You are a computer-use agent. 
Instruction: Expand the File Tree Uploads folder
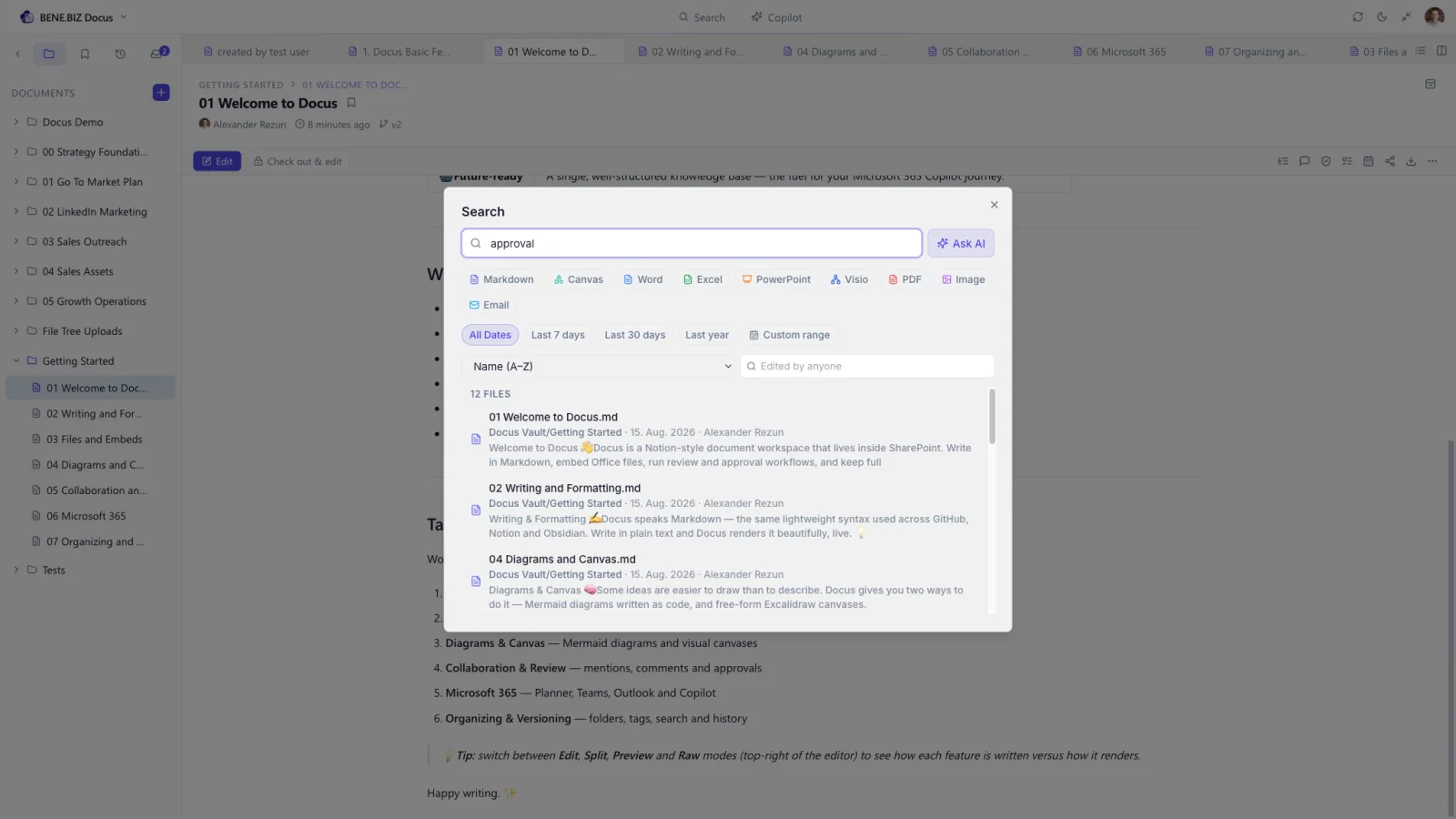[16, 331]
